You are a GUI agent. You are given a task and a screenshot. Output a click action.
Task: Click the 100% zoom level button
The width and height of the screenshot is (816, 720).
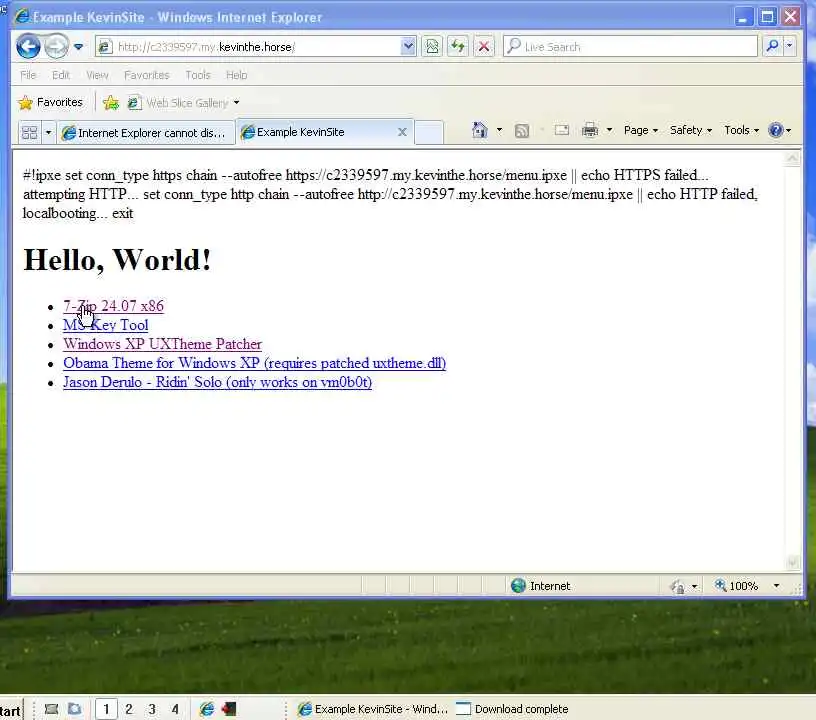tap(736, 586)
